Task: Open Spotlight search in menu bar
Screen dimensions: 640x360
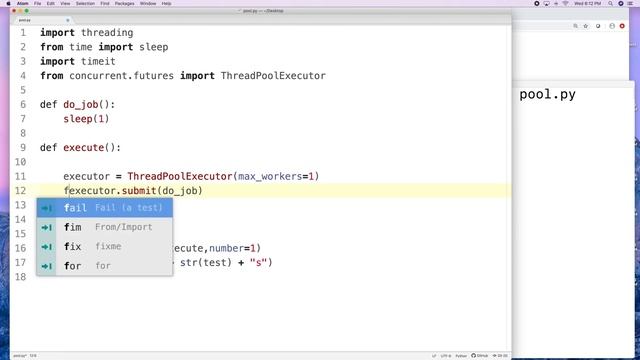Action: pos(611,3)
